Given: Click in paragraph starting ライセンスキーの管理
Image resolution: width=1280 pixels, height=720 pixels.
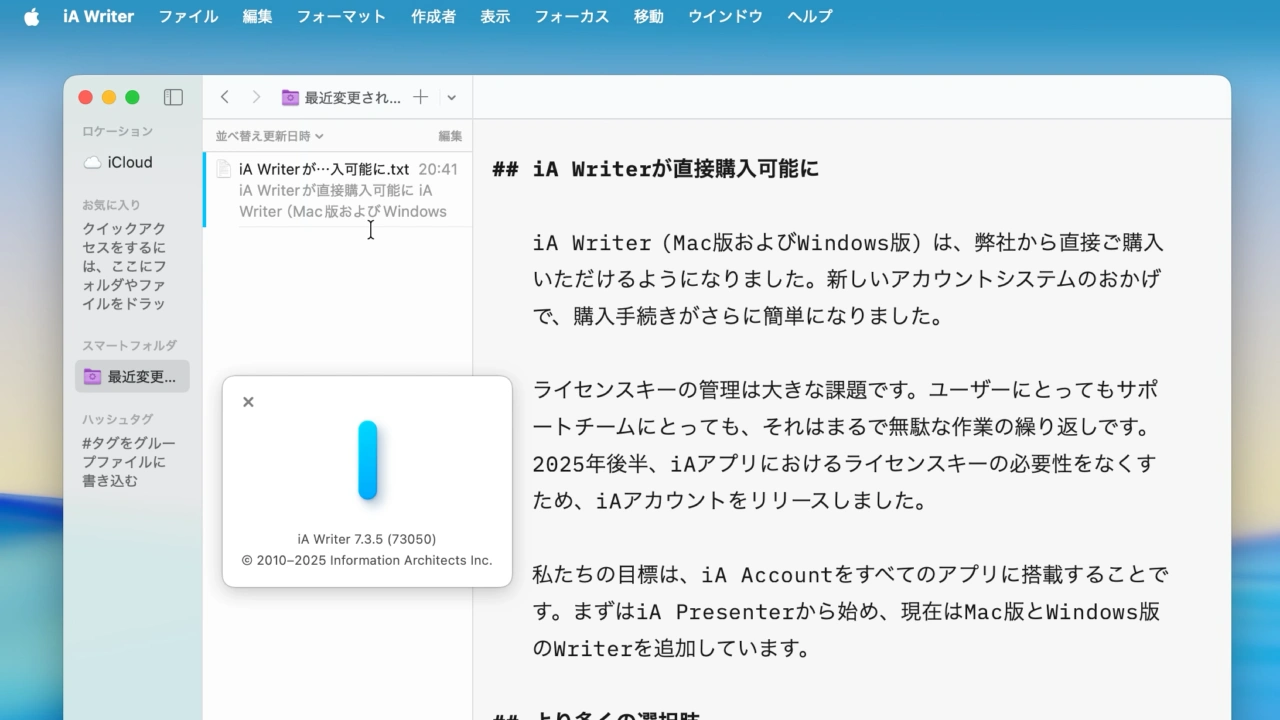Looking at the screenshot, I should (845, 445).
